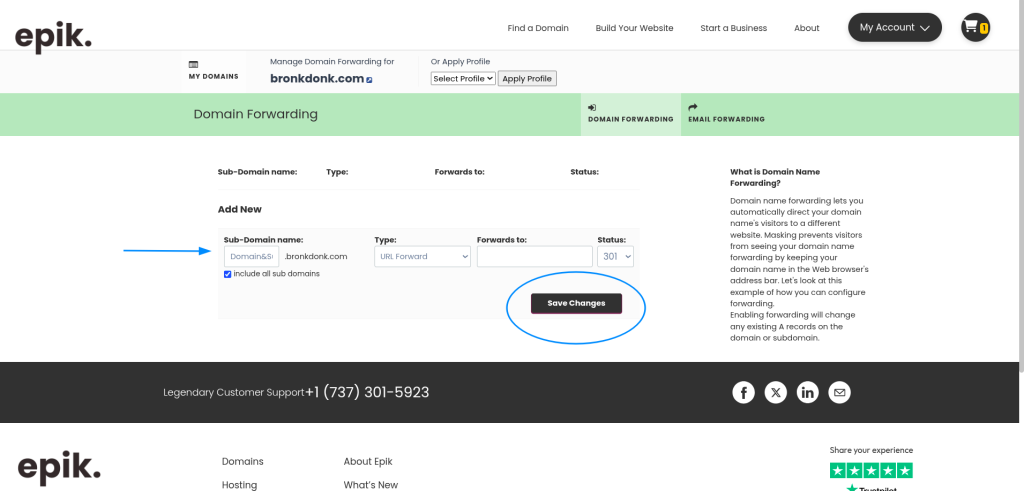This screenshot has height=491, width=1024.
Task: Toggle include all sub domains checkbox
Action: 227,274
